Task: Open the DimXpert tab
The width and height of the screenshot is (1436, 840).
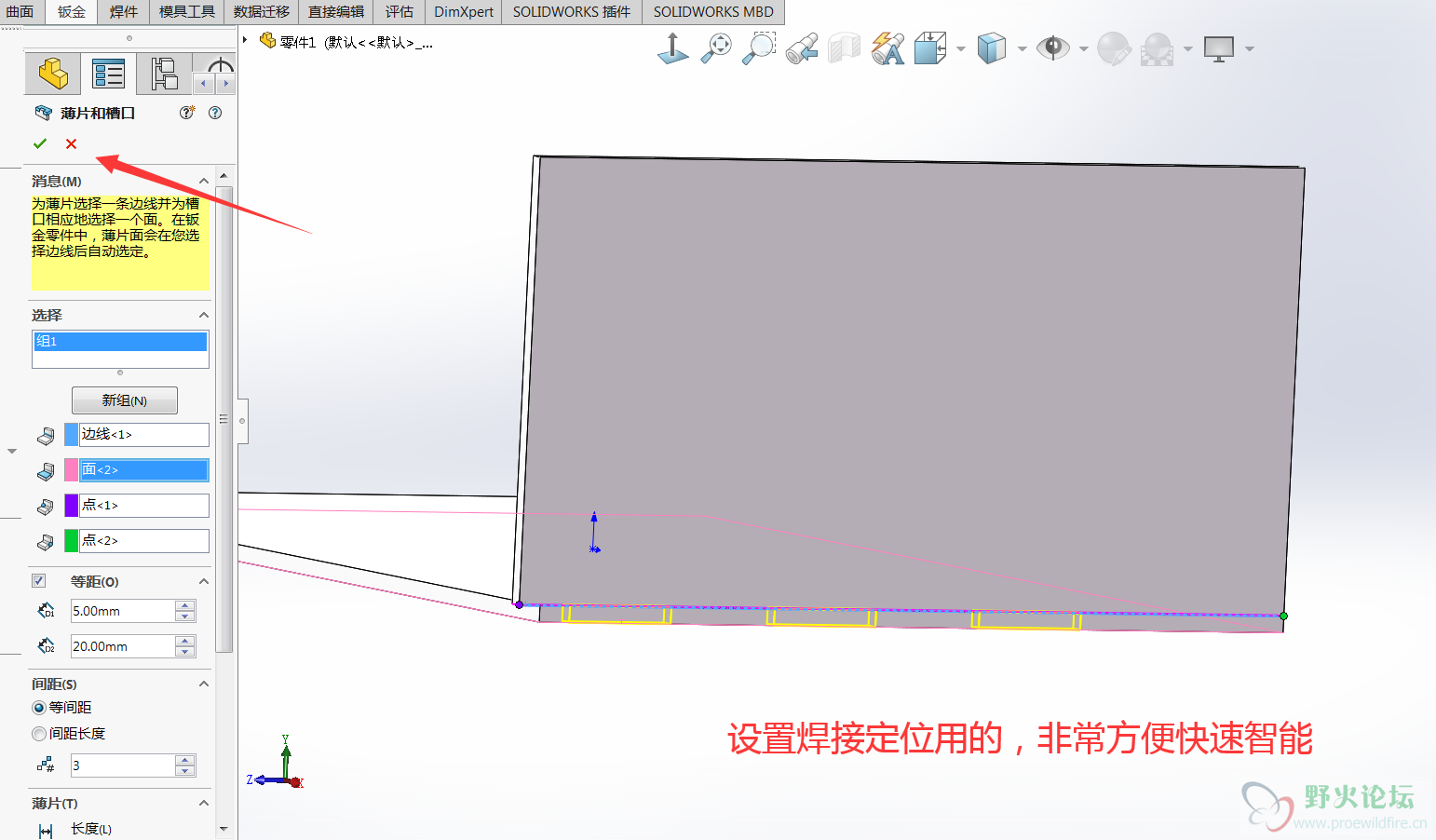Action: point(464,12)
